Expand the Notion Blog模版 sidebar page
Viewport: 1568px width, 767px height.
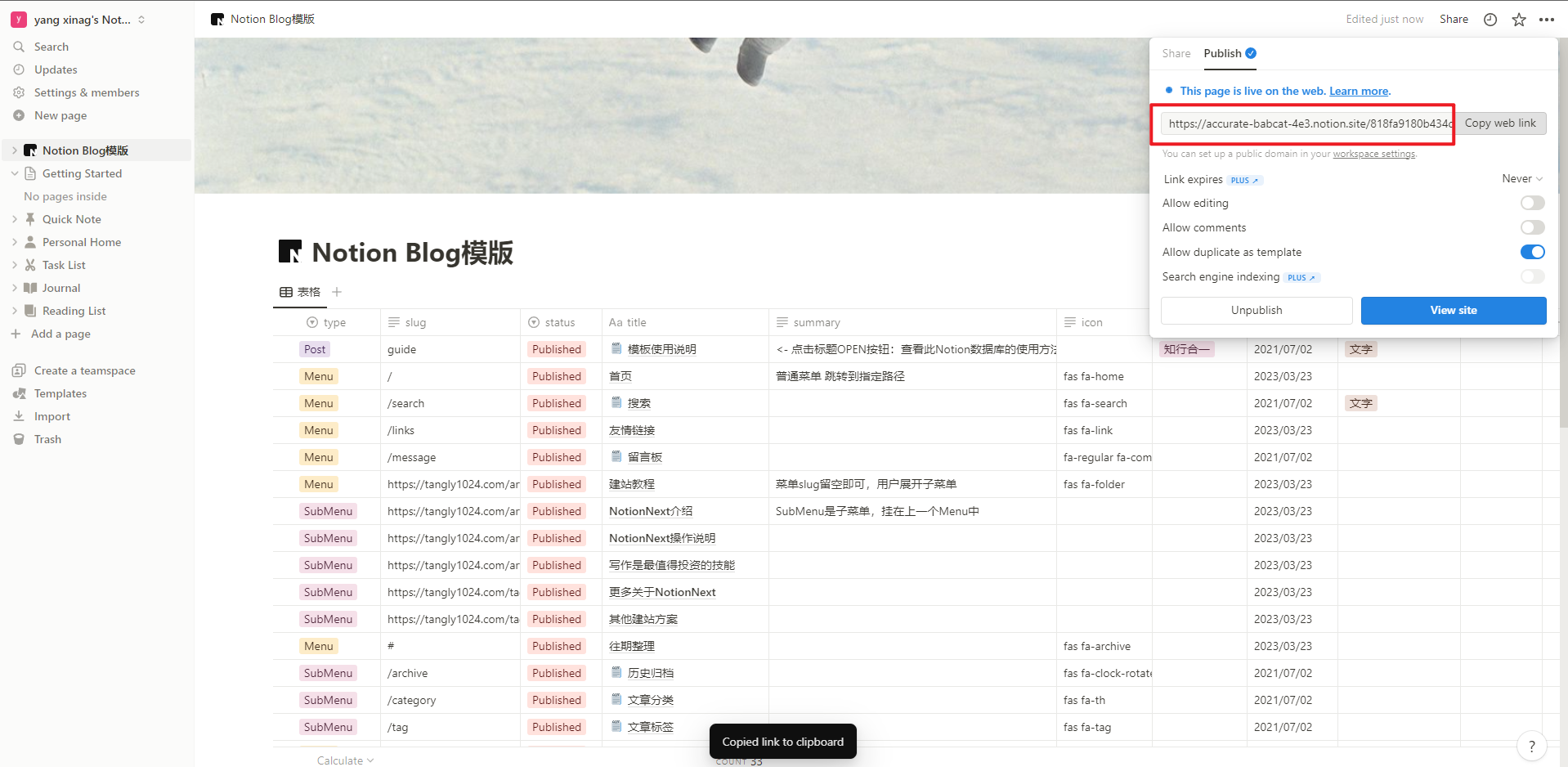coord(15,150)
